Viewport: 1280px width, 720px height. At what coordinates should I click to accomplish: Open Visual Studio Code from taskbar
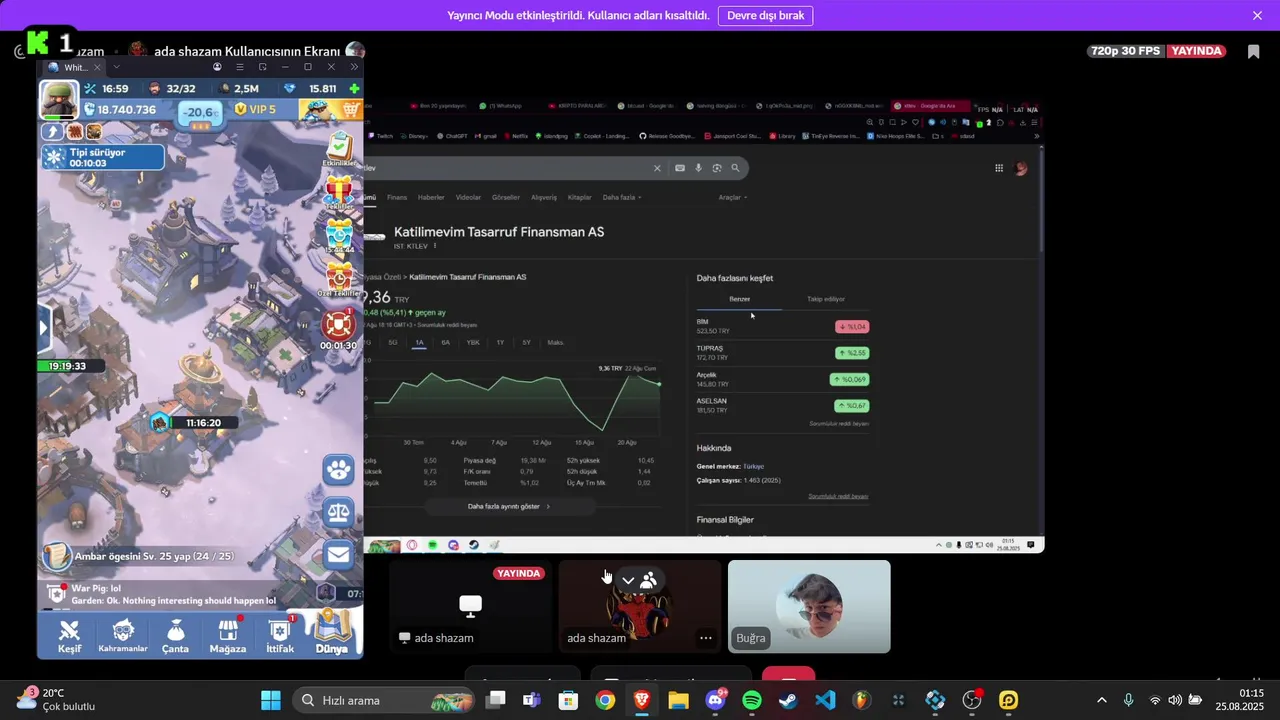pyautogui.click(x=825, y=700)
